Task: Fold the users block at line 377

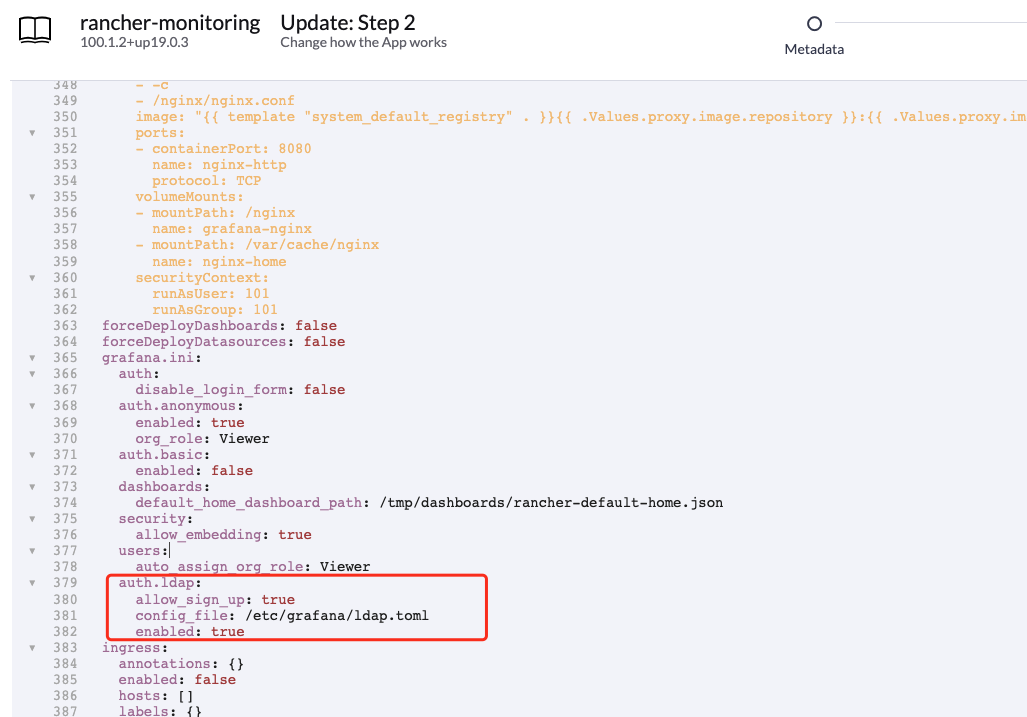Action: coord(32,551)
